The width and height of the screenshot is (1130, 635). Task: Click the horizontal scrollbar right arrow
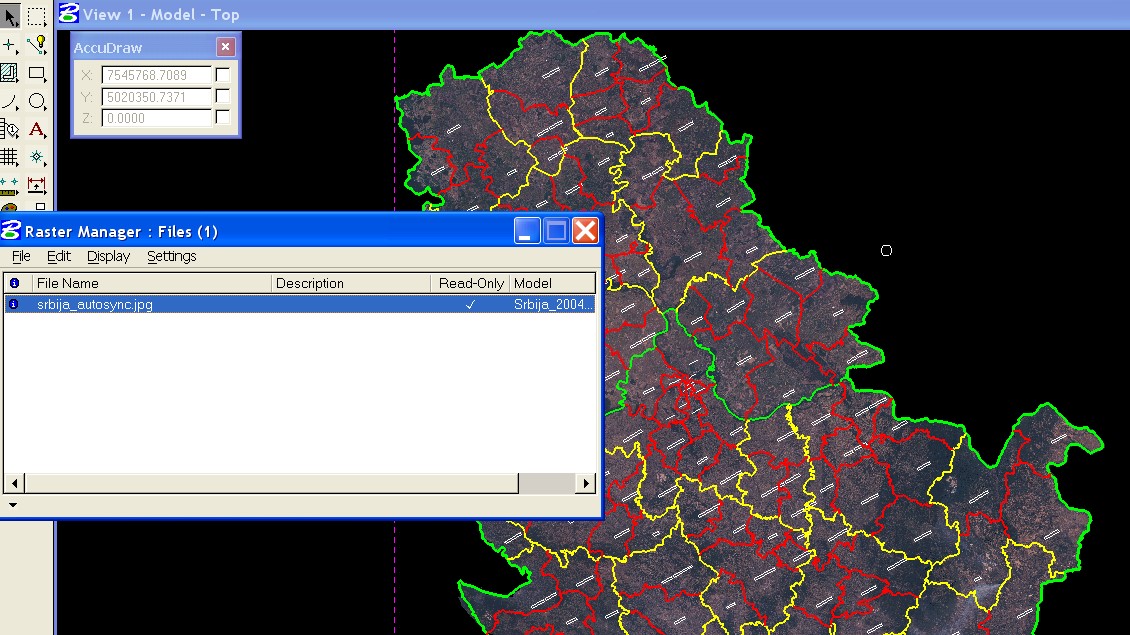click(586, 483)
